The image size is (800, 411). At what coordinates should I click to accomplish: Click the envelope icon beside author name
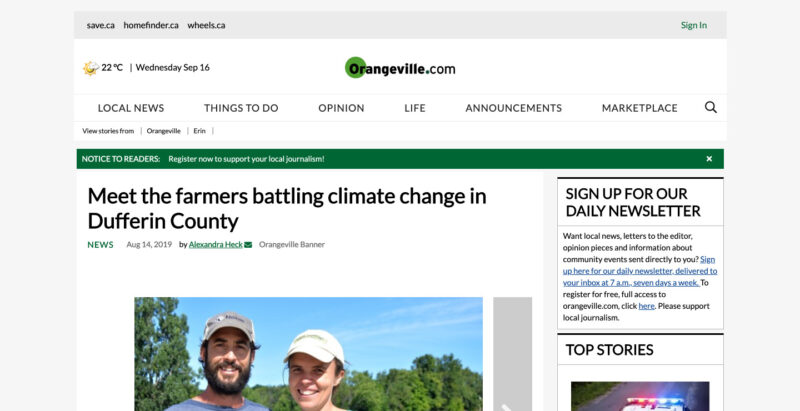pos(248,245)
